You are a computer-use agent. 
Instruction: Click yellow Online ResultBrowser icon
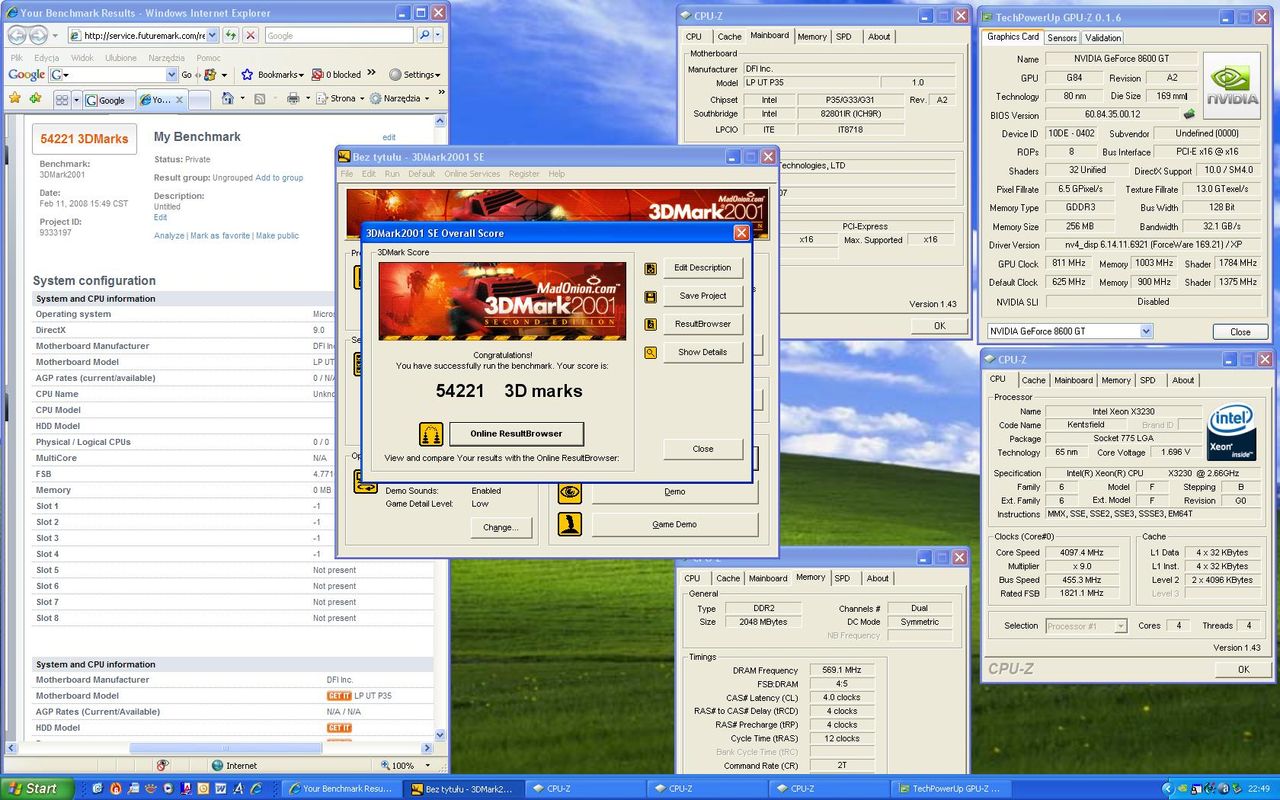pyautogui.click(x=431, y=434)
